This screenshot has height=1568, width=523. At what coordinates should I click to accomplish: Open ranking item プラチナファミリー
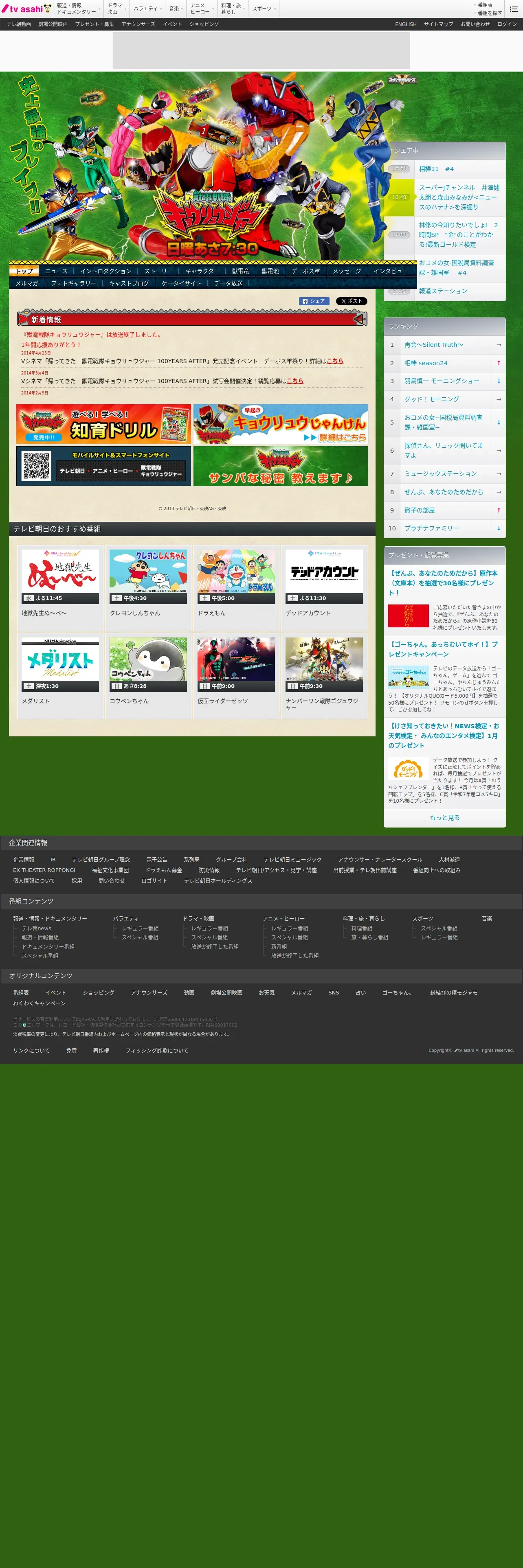pos(432,528)
